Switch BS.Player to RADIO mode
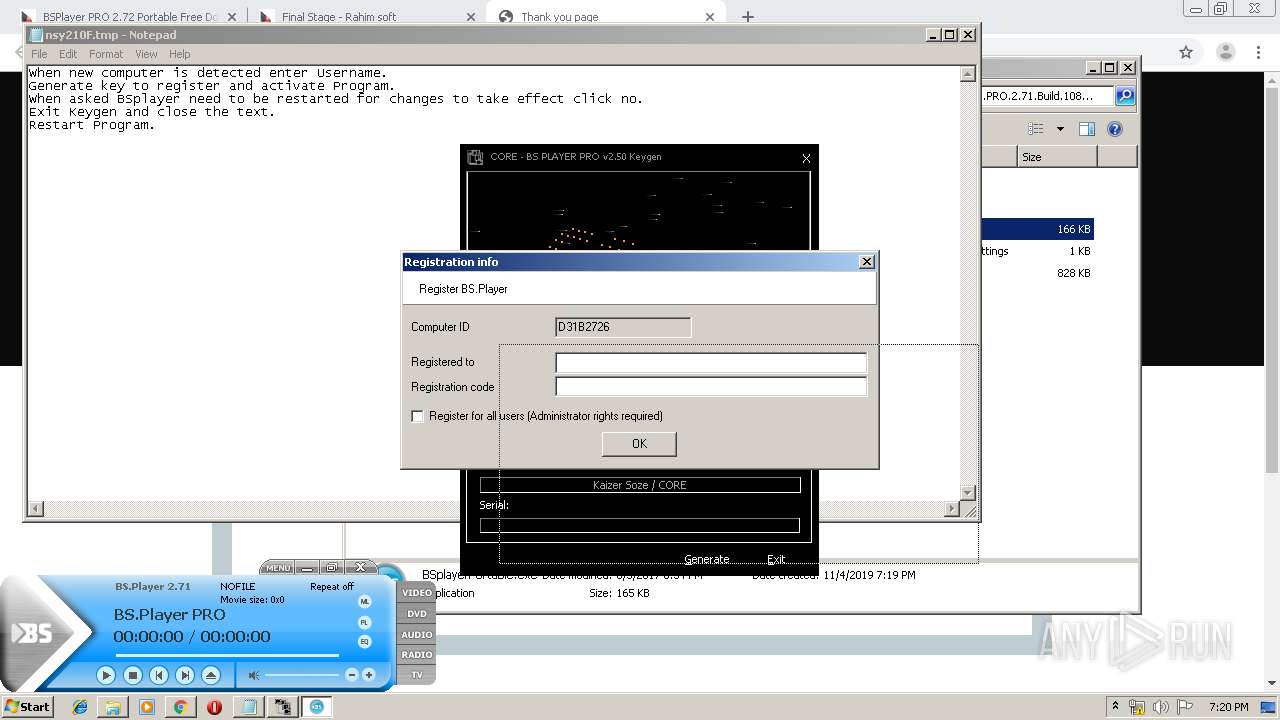This screenshot has height=720, width=1280. 417,655
